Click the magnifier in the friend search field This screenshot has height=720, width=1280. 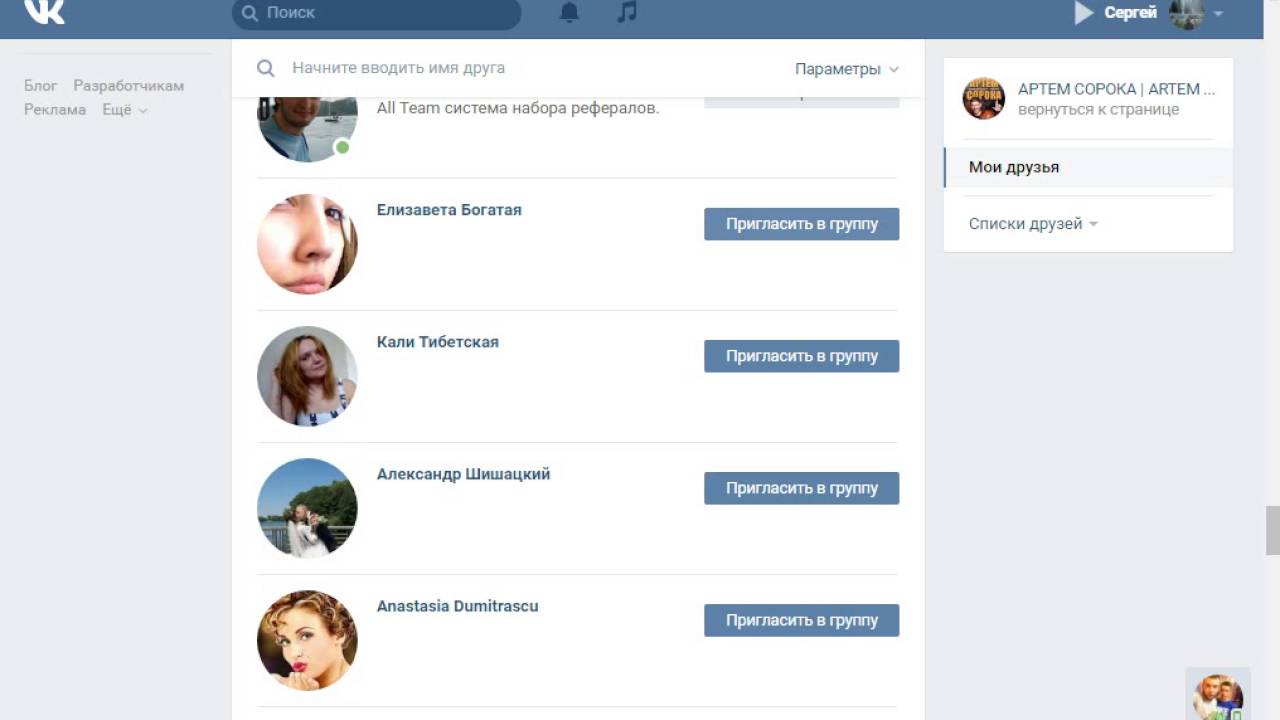tap(266, 68)
